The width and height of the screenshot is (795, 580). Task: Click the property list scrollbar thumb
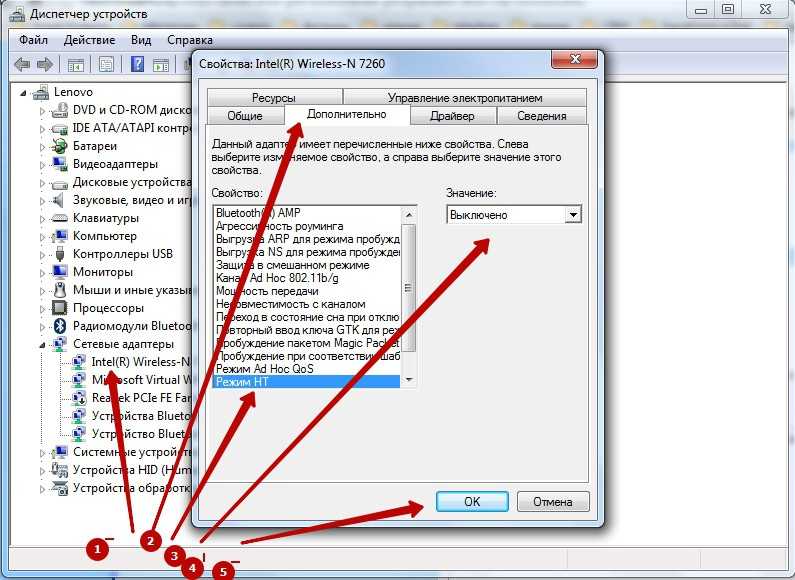coord(409,288)
